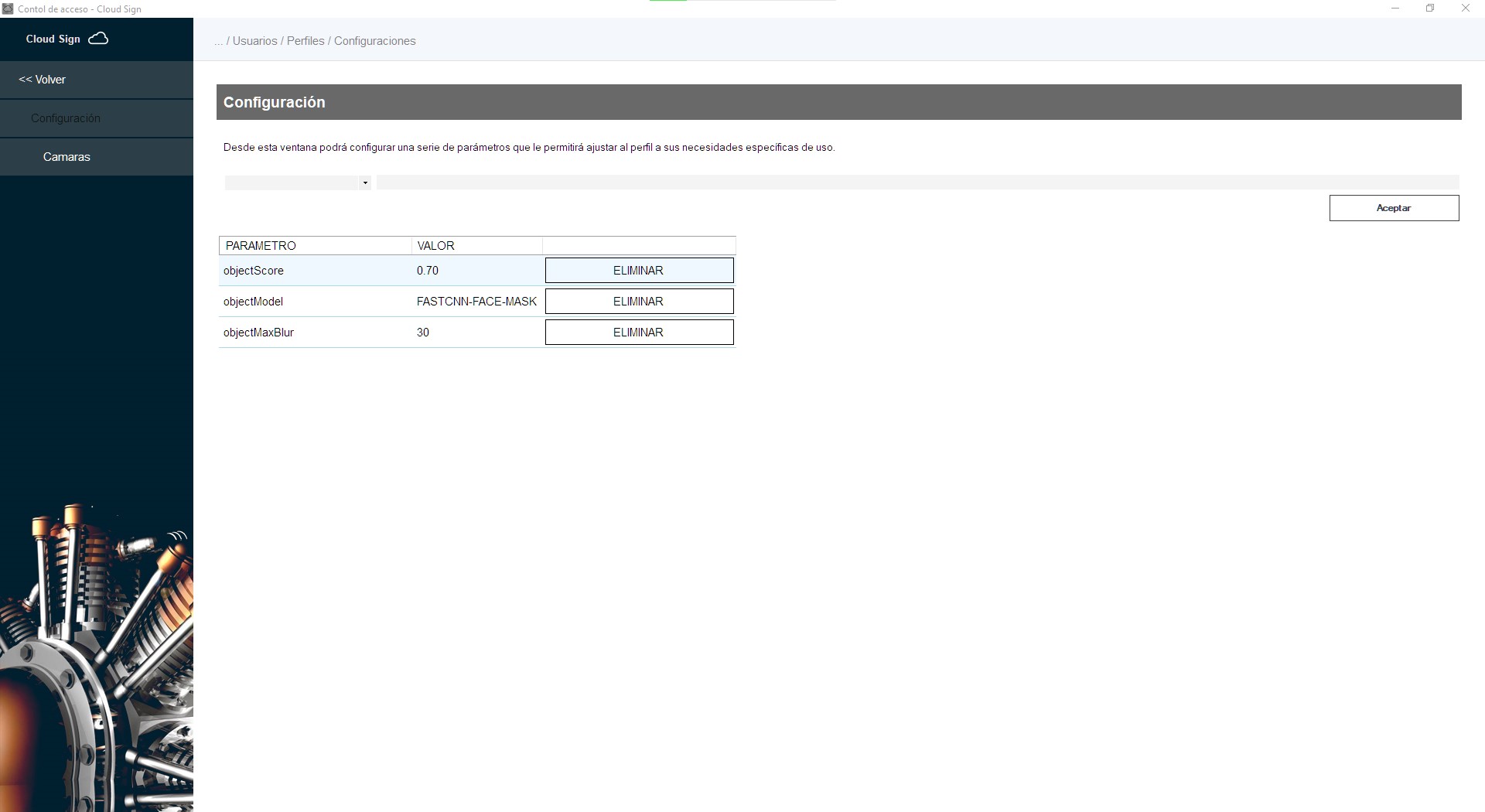The width and height of the screenshot is (1485, 812).
Task: Open the Camaras sidebar section
Action: click(x=67, y=157)
